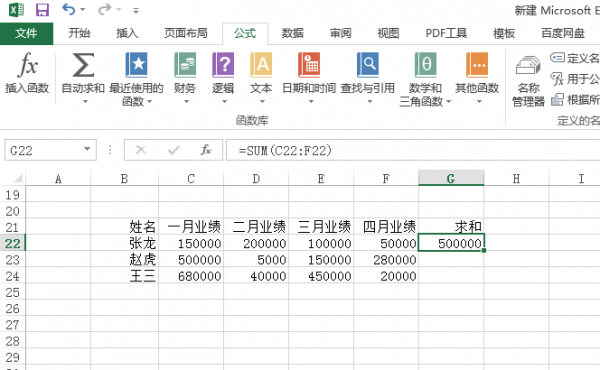600x370 pixels.
Task: Select column G header
Action: point(451,178)
